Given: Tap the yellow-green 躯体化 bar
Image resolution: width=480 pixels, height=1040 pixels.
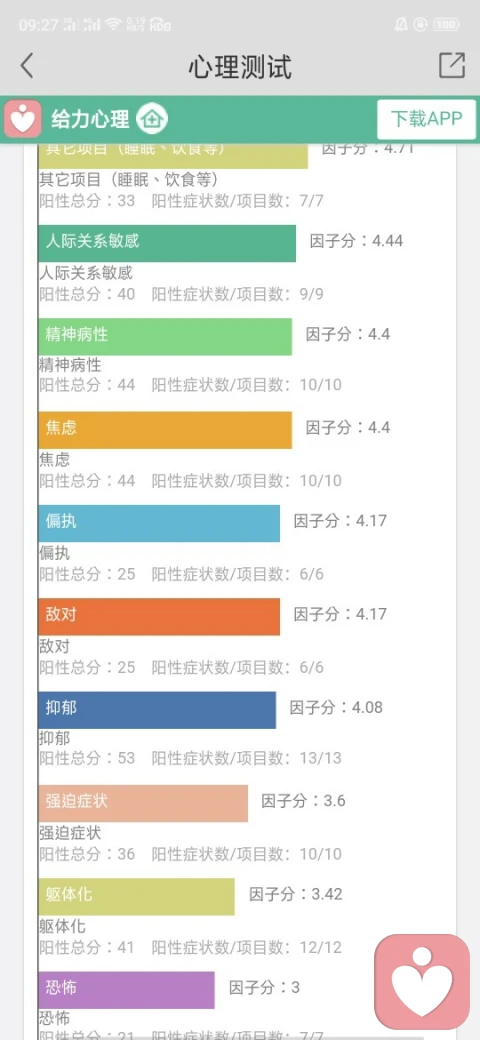Looking at the screenshot, I should pos(137,897).
